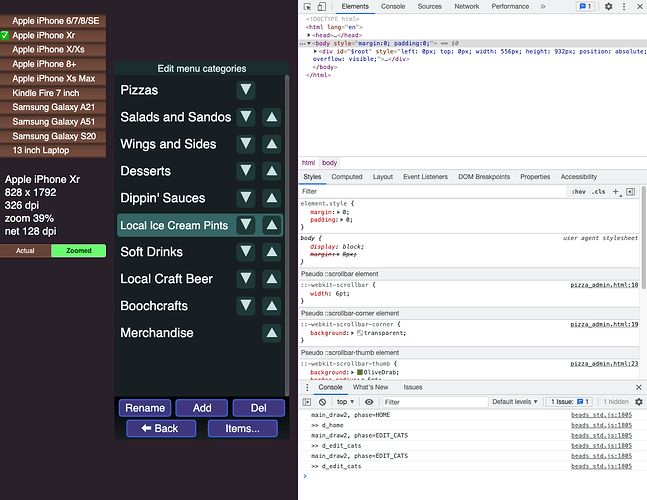Select Apple iPhone X/Xs device
The height and width of the screenshot is (500, 647).
click(53, 50)
